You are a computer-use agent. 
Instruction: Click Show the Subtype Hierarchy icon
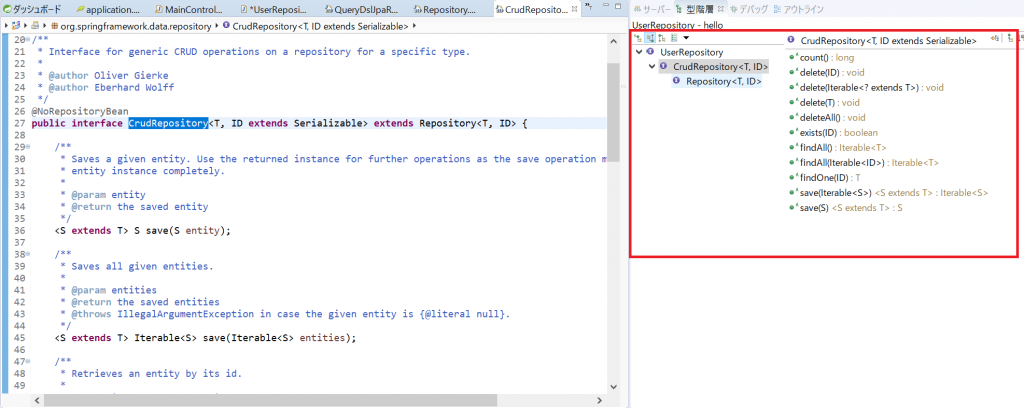tap(661, 37)
